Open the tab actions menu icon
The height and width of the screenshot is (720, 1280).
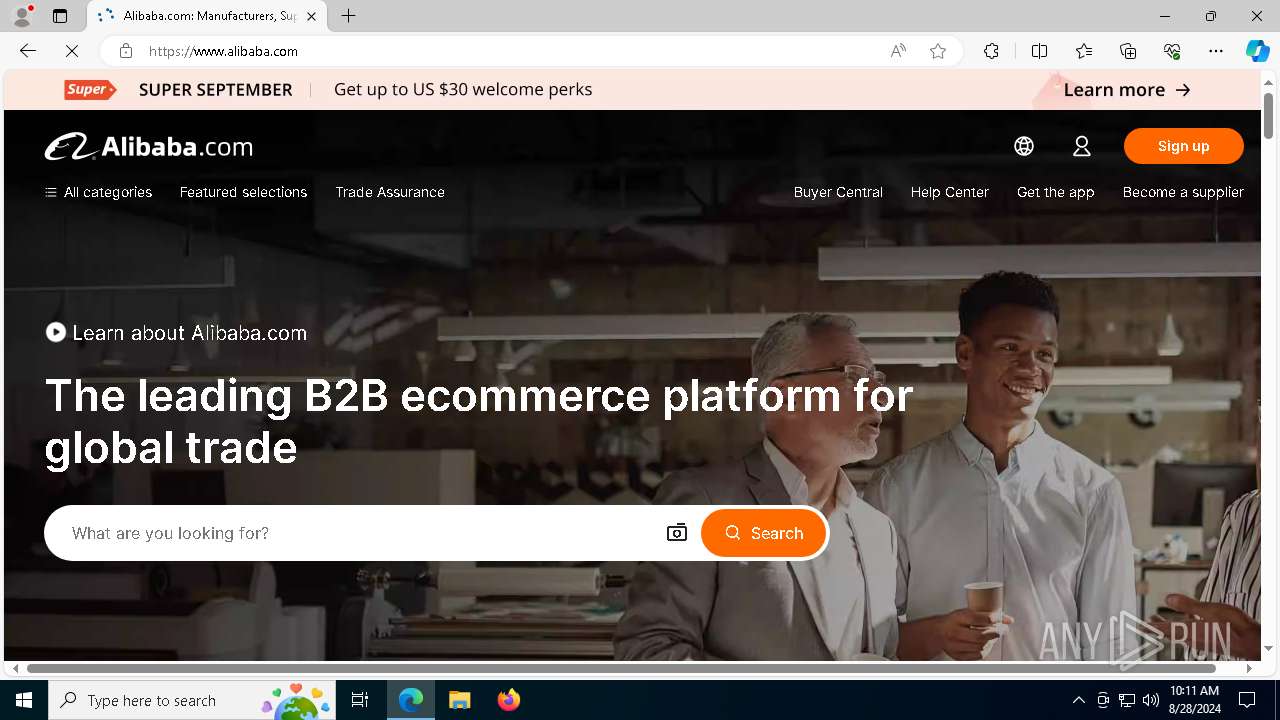(60, 16)
